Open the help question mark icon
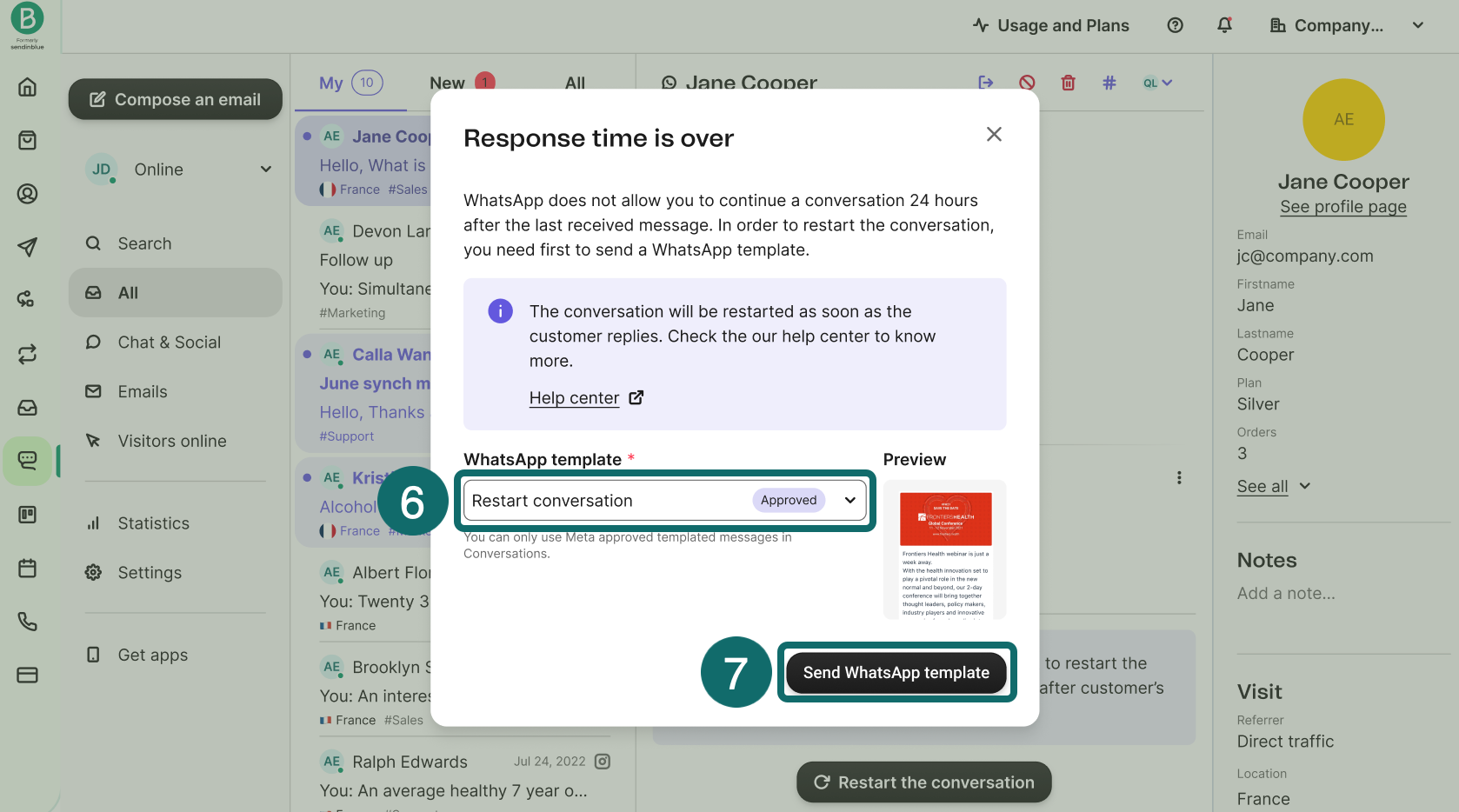The height and width of the screenshot is (812, 1459). click(1175, 25)
